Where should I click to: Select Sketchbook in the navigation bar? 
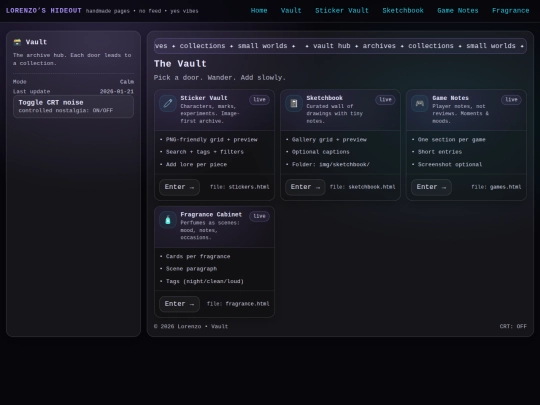tap(403, 11)
